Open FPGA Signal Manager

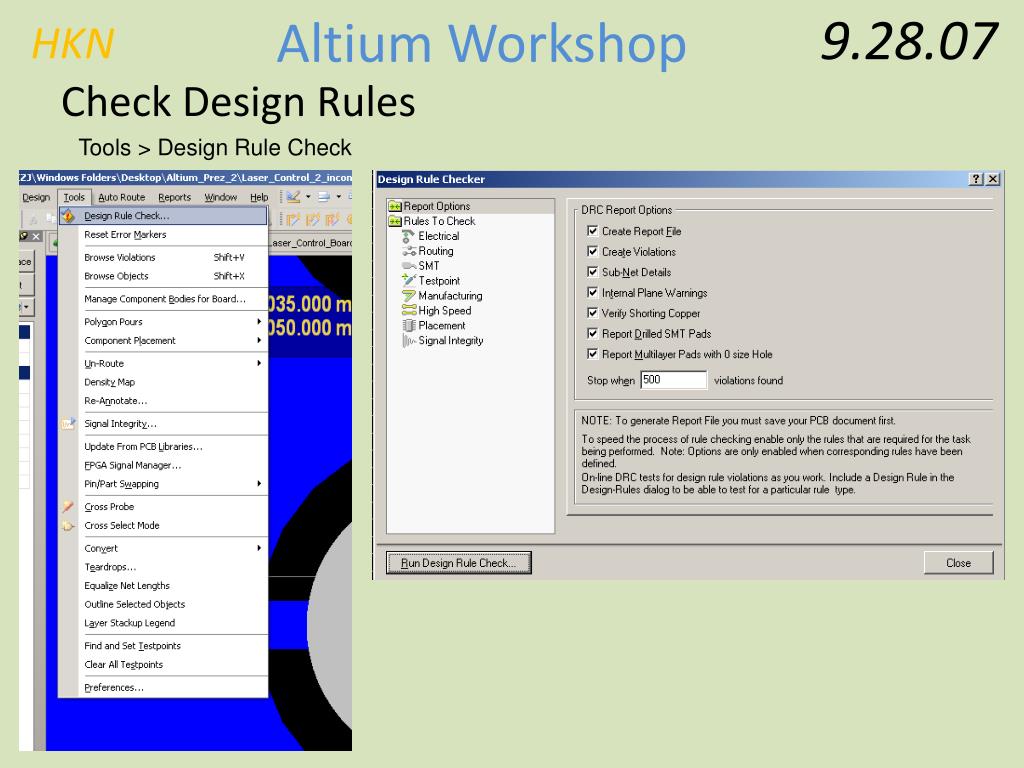(163, 466)
